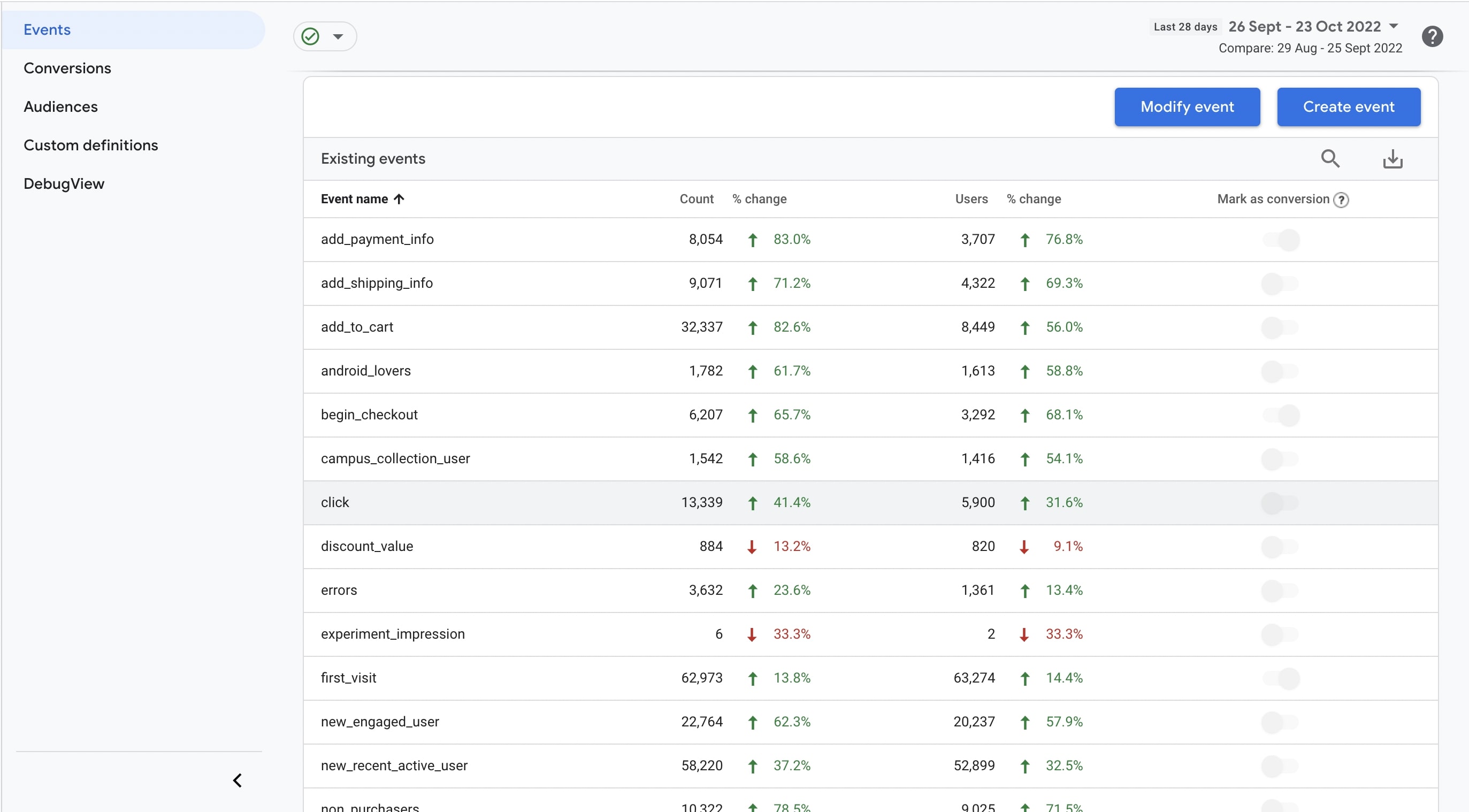The height and width of the screenshot is (812, 1469).
Task: Click the discount_value event name
Action: click(x=366, y=547)
